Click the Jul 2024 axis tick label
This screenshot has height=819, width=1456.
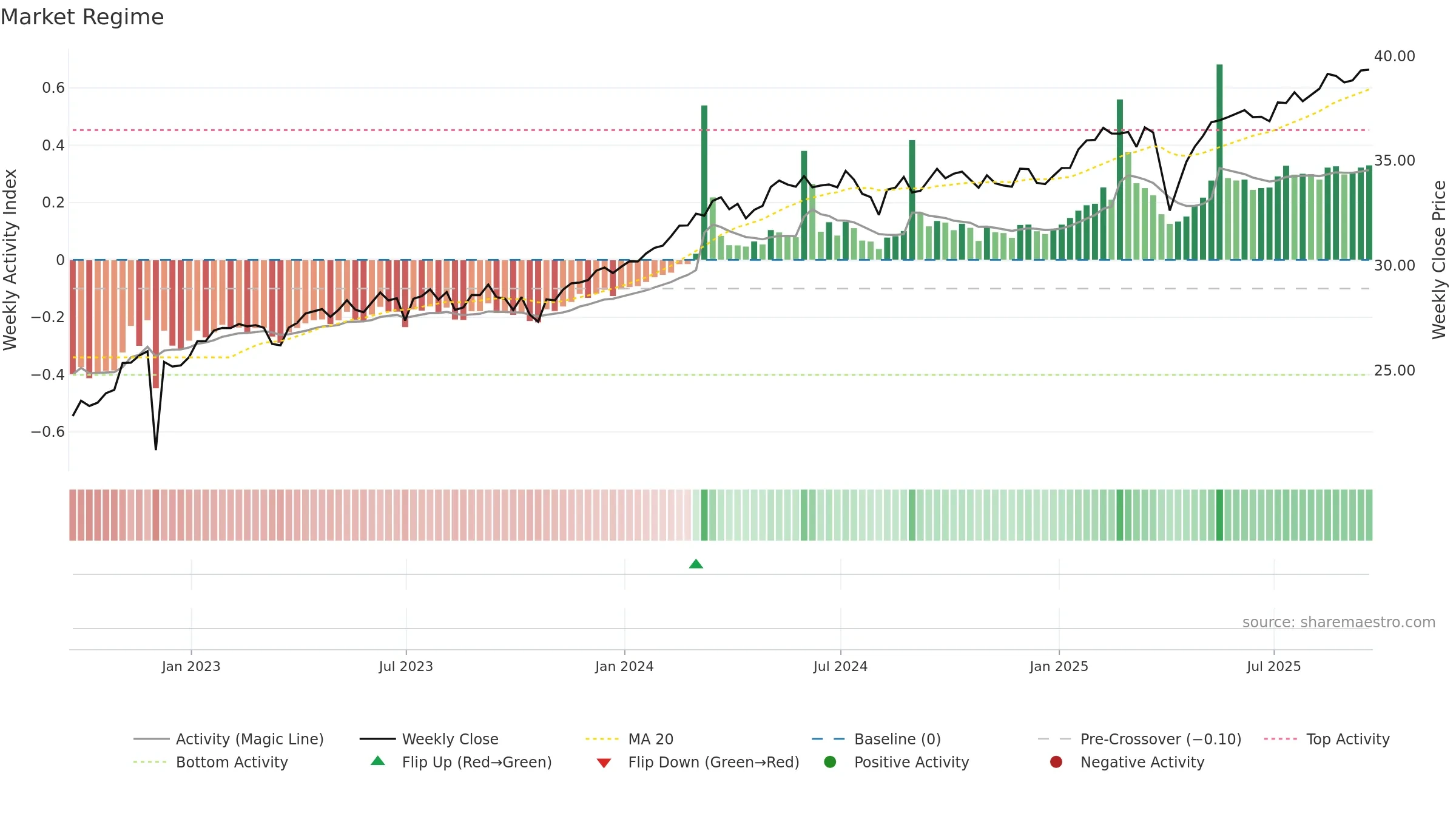(x=840, y=666)
